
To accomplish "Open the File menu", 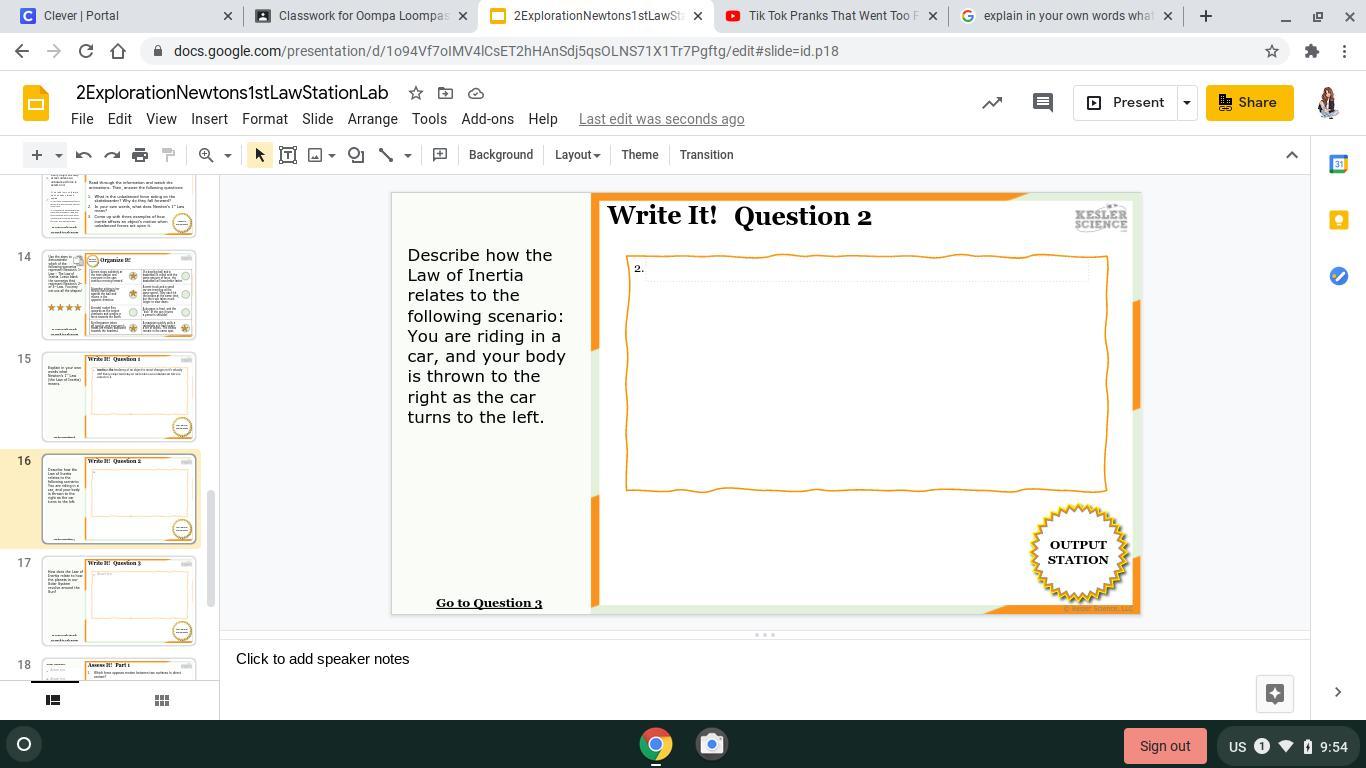I will tap(82, 119).
